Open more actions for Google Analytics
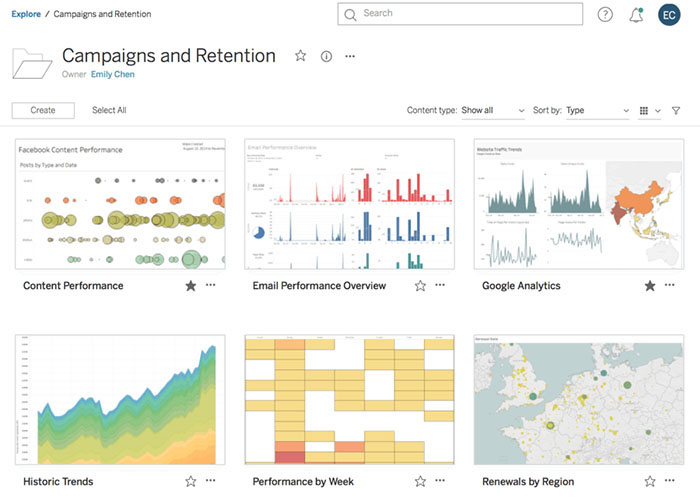The image size is (700, 500). (670, 285)
